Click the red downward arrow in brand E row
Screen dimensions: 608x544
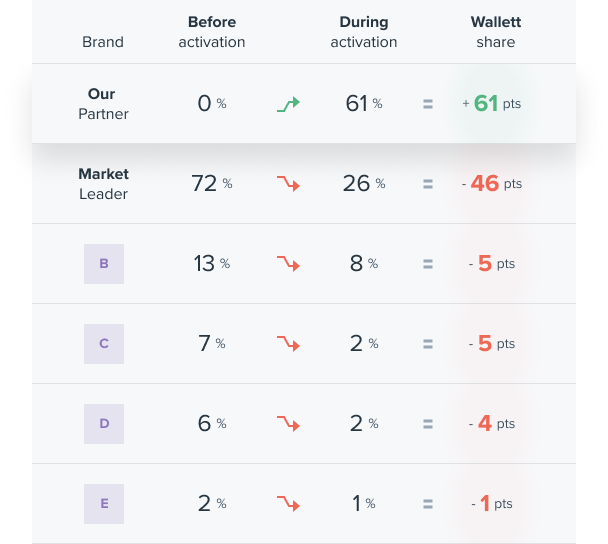pyautogui.click(x=288, y=503)
